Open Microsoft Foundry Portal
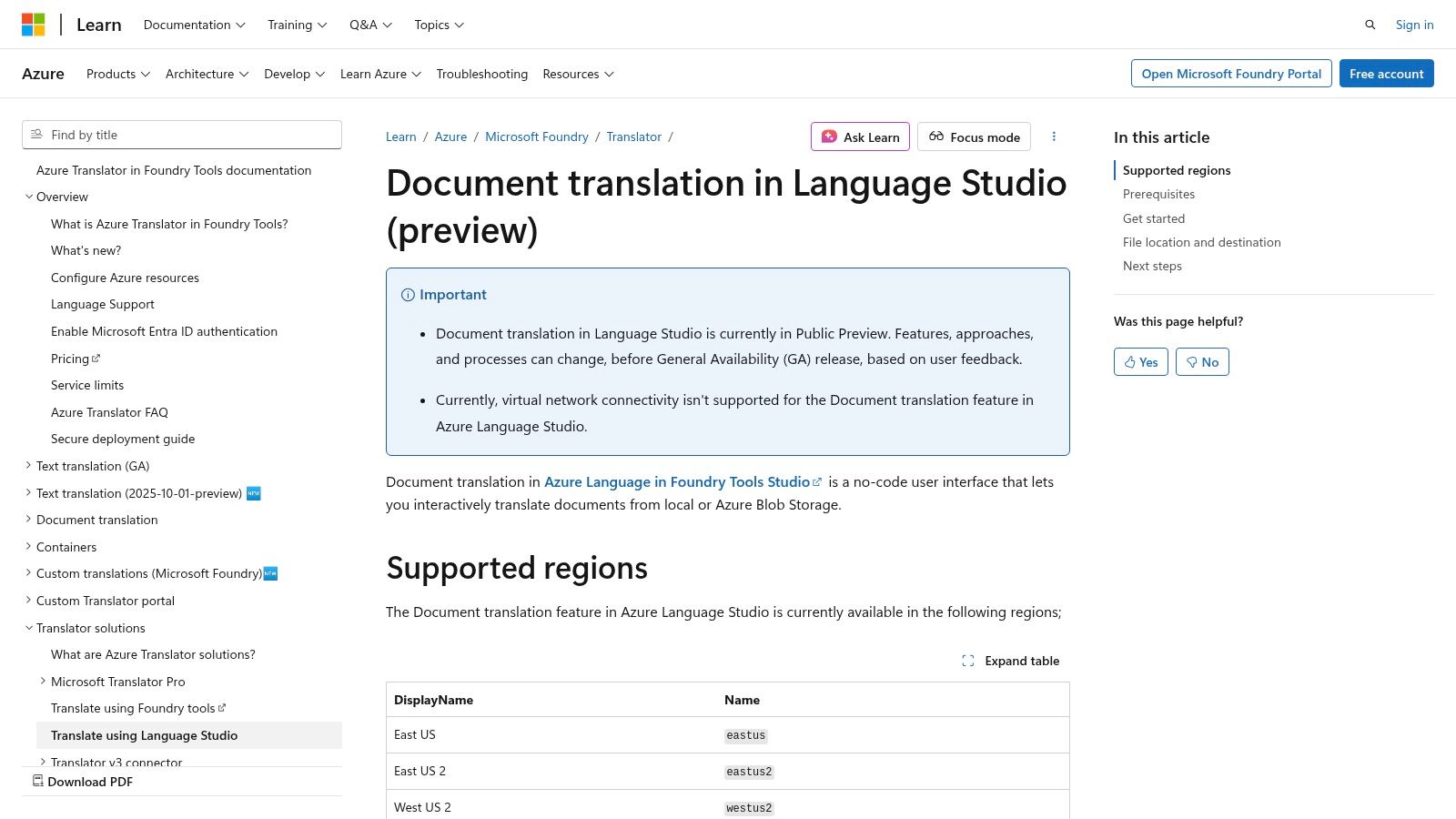This screenshot has width=1456, height=819. [x=1231, y=74]
